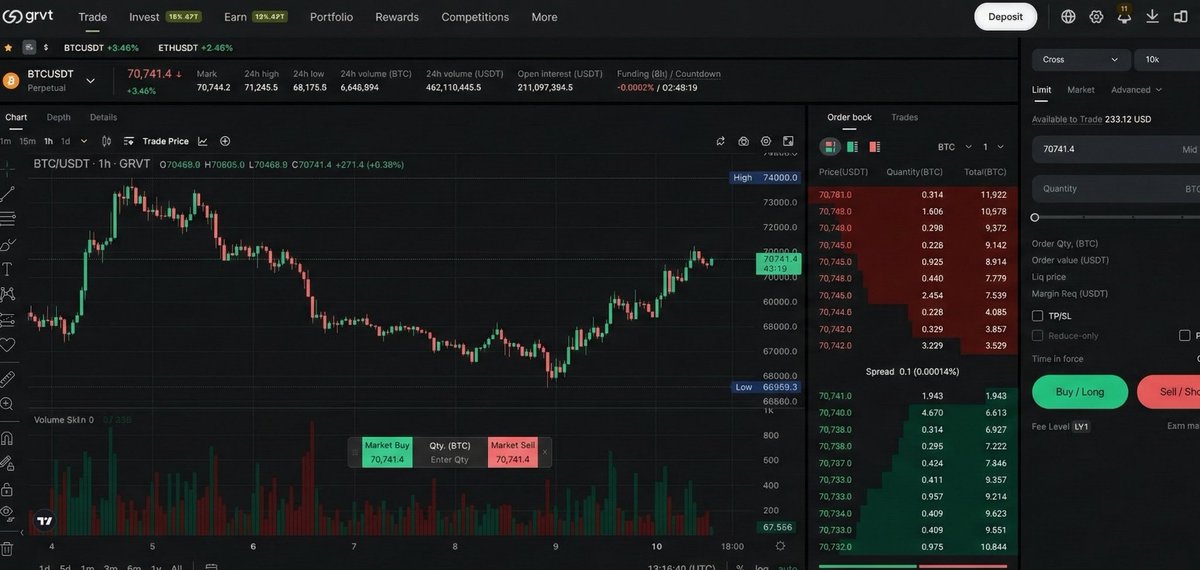Open the More menu
Image resolution: width=1200 pixels, height=570 pixels.
click(544, 17)
